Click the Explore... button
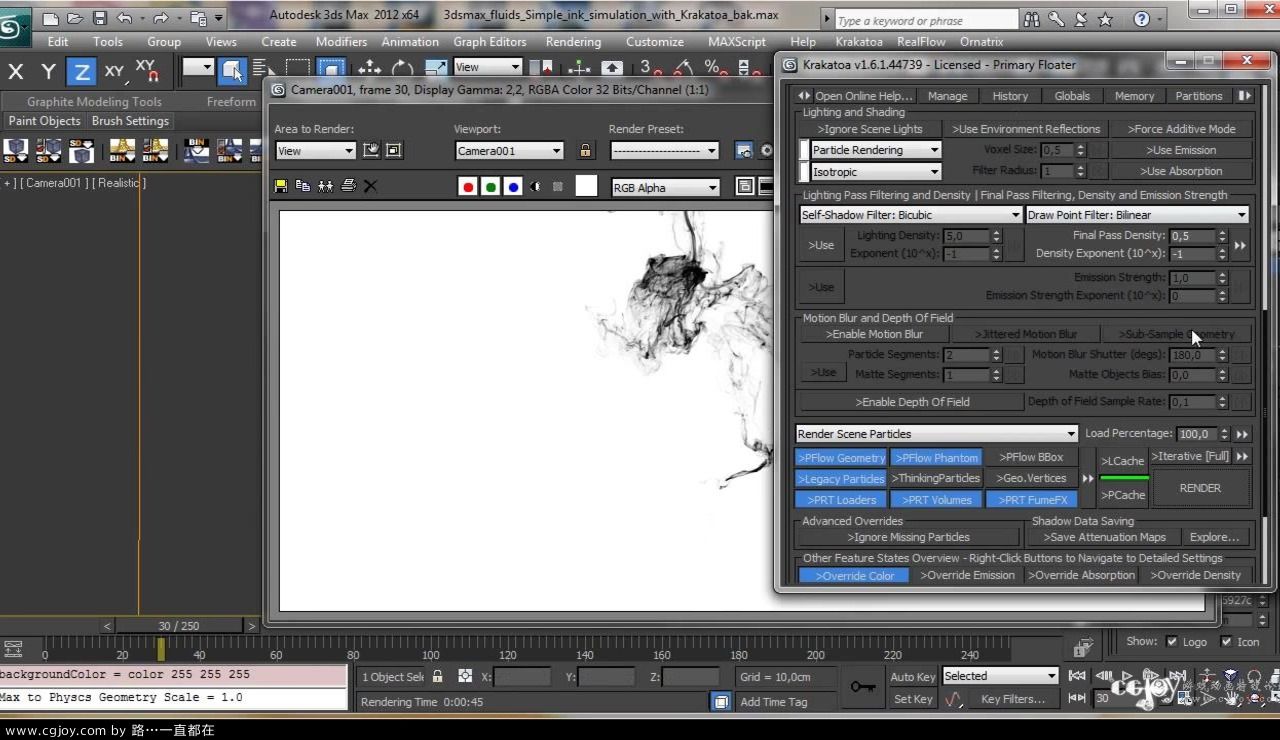This screenshot has width=1280, height=740. (1215, 537)
